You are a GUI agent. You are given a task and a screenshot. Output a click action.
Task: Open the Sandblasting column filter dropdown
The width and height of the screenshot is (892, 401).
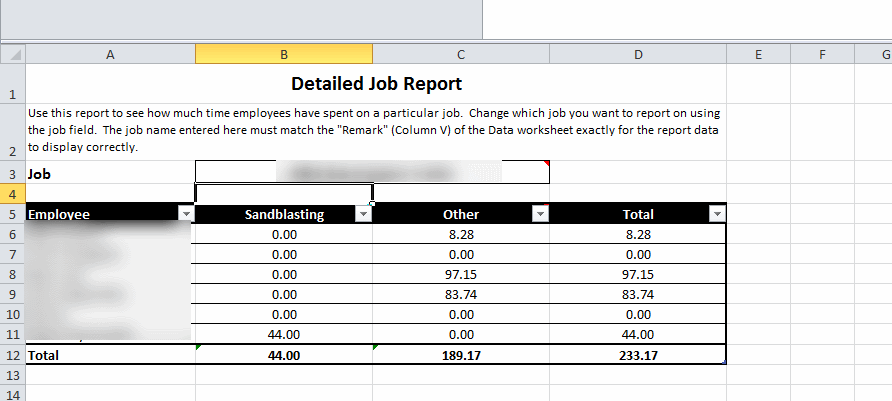(364, 214)
